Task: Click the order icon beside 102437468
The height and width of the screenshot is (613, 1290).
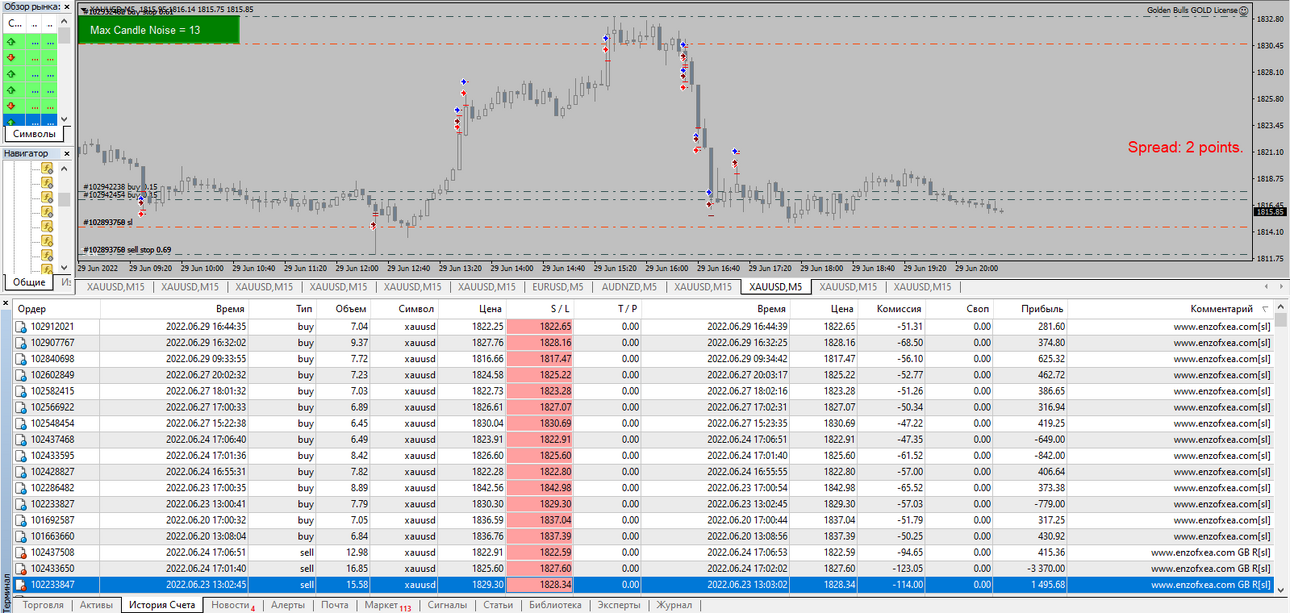Action: pyautogui.click(x=21, y=439)
